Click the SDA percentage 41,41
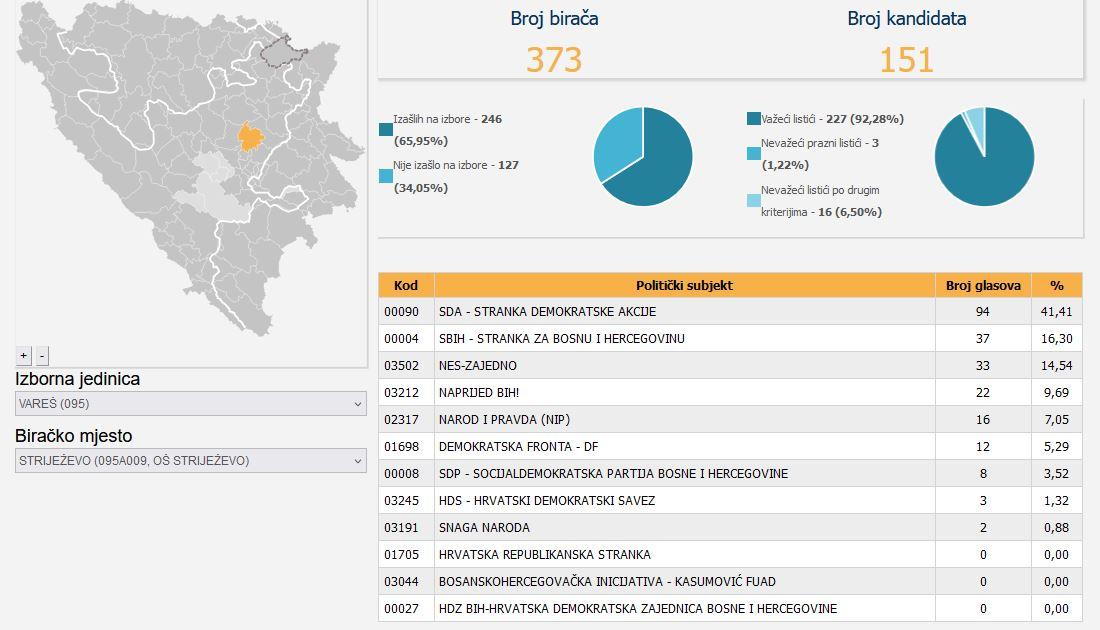Screen dimensions: 1100x630 [1057, 311]
